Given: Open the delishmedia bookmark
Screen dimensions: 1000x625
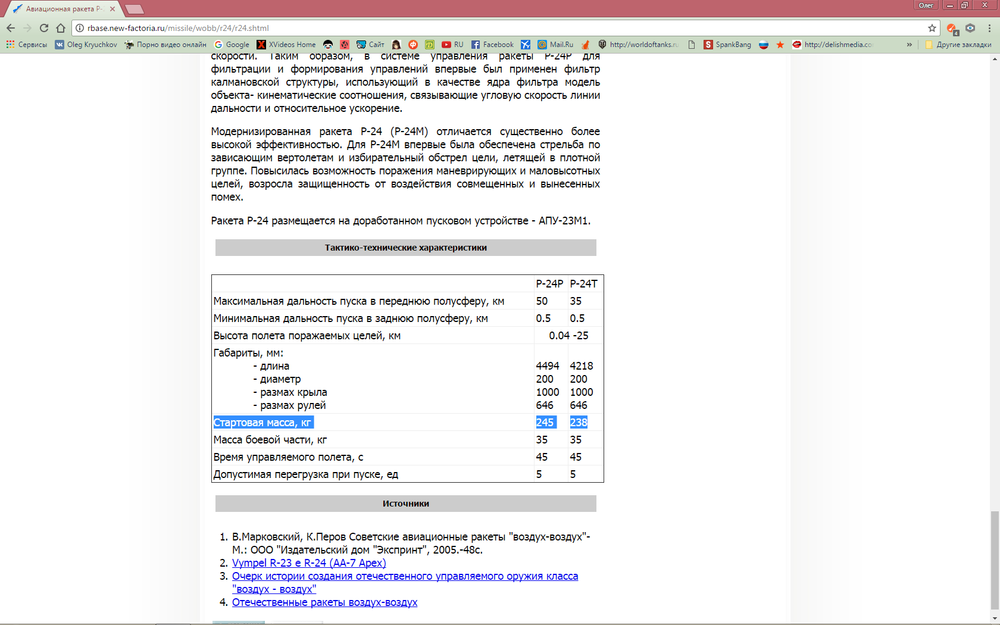Looking at the screenshot, I should click(x=832, y=45).
